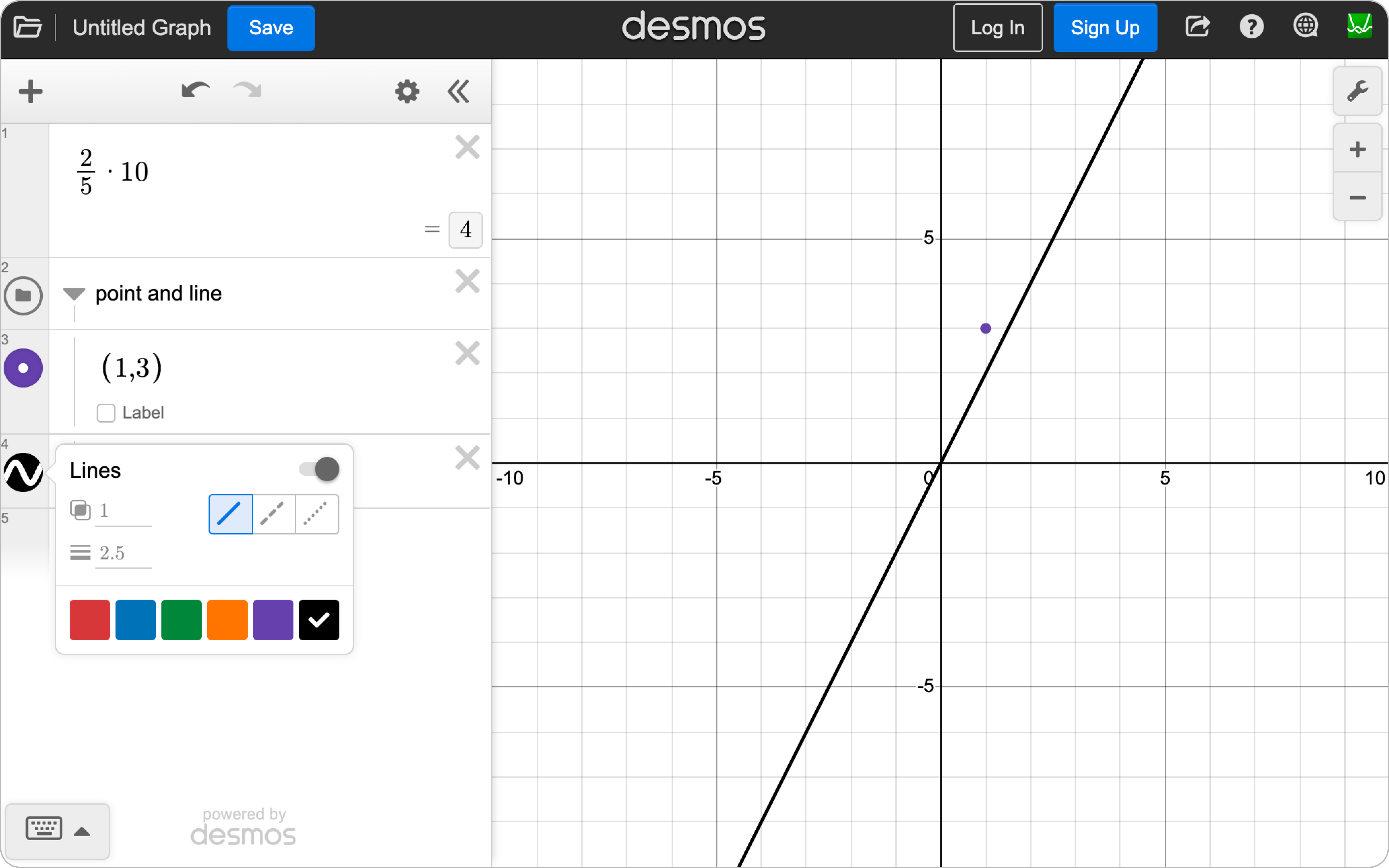Toggle the black curve icon on row 4
The image size is (1389, 868).
click(23, 472)
